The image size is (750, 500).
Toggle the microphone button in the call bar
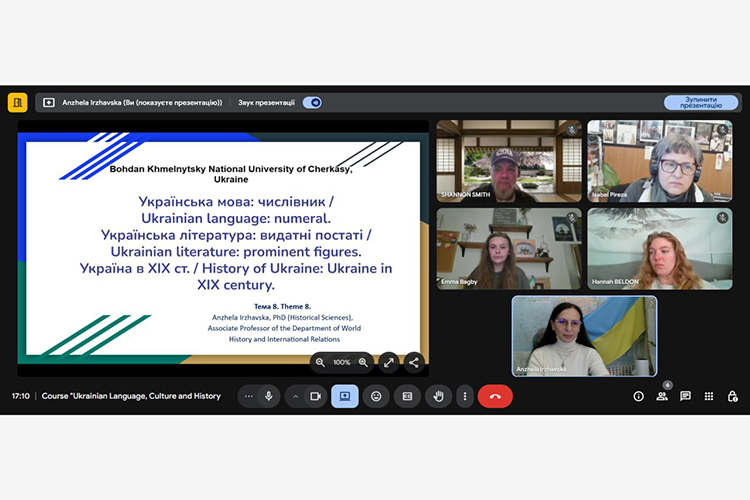point(268,396)
